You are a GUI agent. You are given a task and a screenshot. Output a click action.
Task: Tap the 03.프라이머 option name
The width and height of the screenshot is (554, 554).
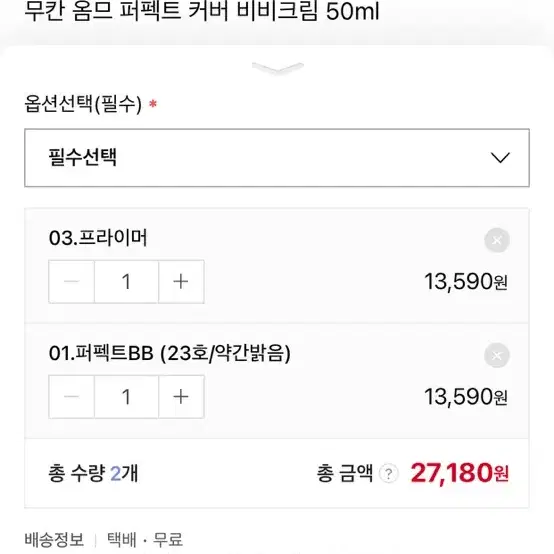tap(98, 237)
